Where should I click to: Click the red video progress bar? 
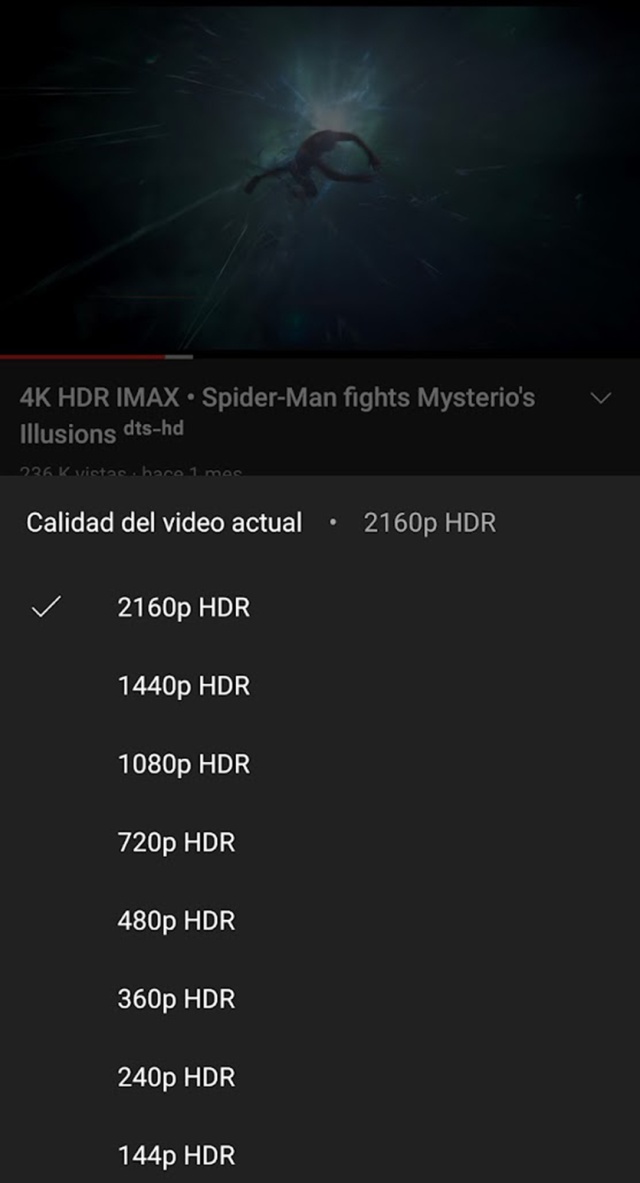point(82,356)
